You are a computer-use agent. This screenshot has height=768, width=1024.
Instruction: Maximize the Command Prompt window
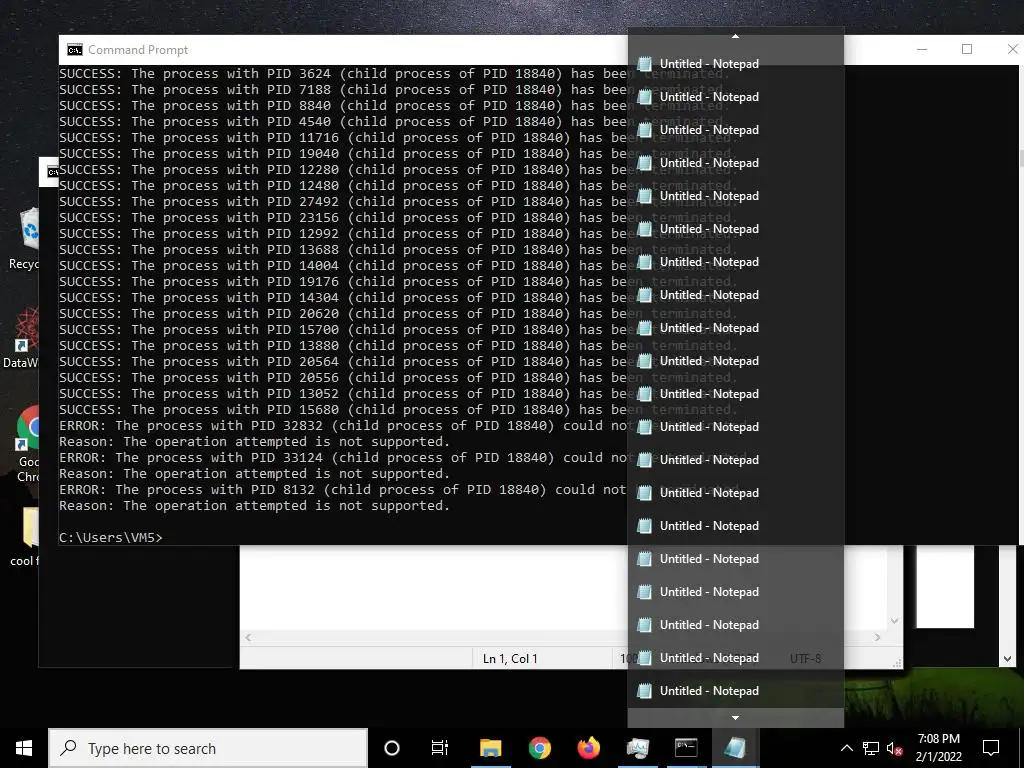point(967,50)
